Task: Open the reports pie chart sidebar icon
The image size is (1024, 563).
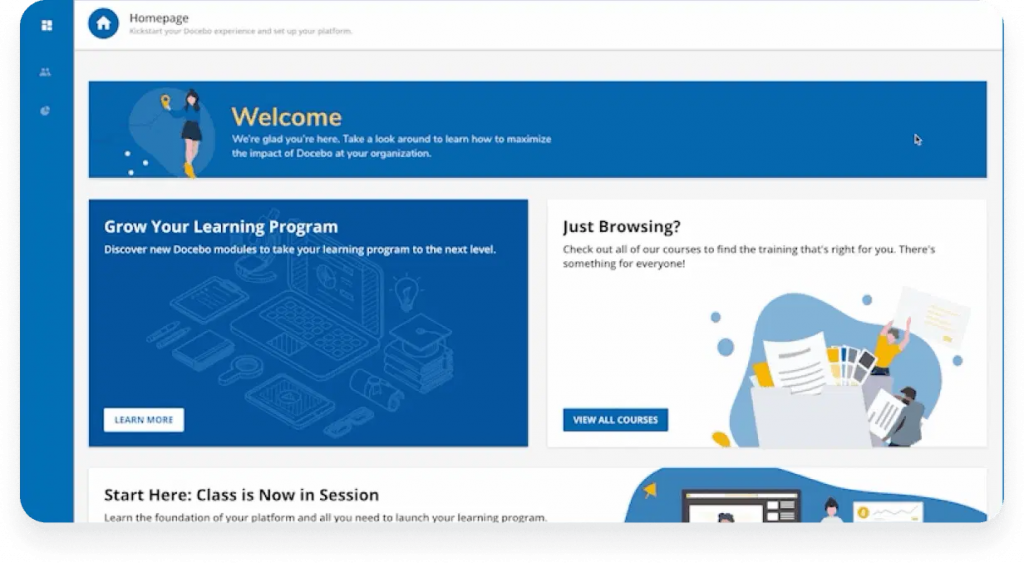Action: pyautogui.click(x=45, y=110)
